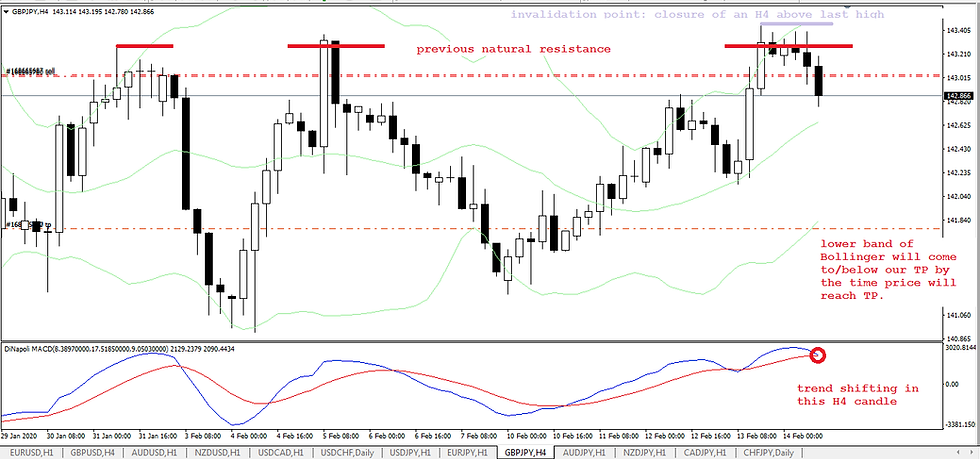Image resolution: width=980 pixels, height=459 pixels.
Task: Click the 141.060 price scale value
Action: pos(959,315)
